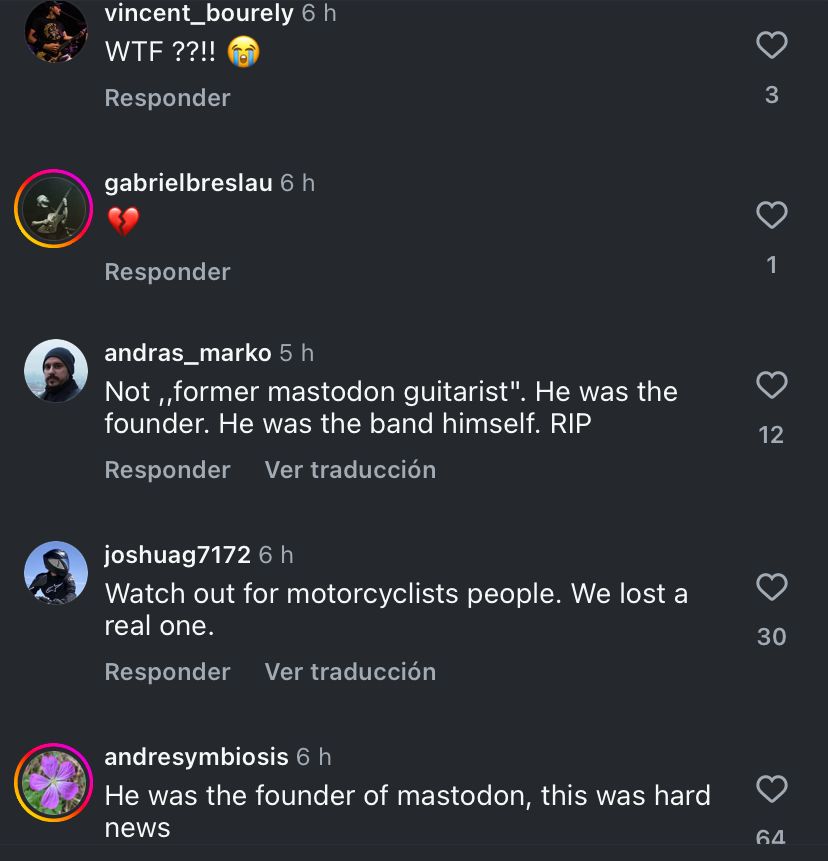This screenshot has width=828, height=861.
Task: Reply to andras_marko's comment
Action: [167, 470]
